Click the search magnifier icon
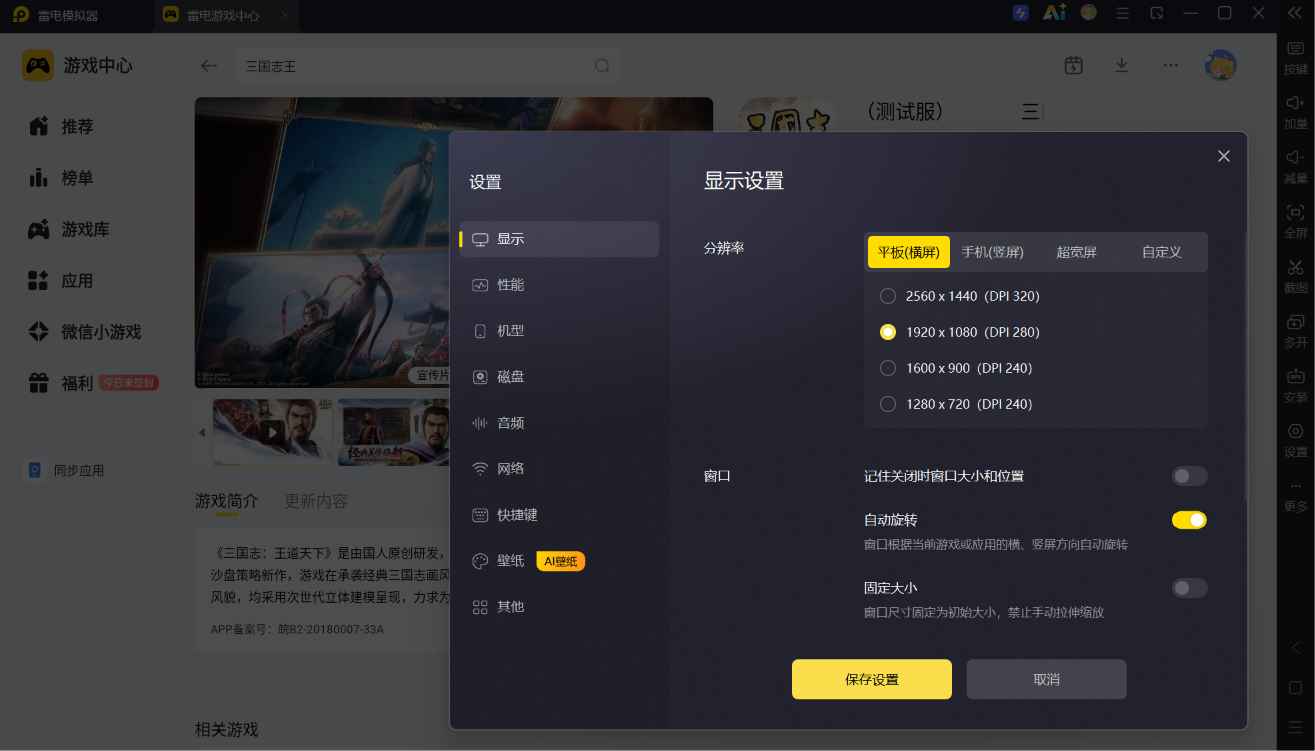 pyautogui.click(x=602, y=66)
